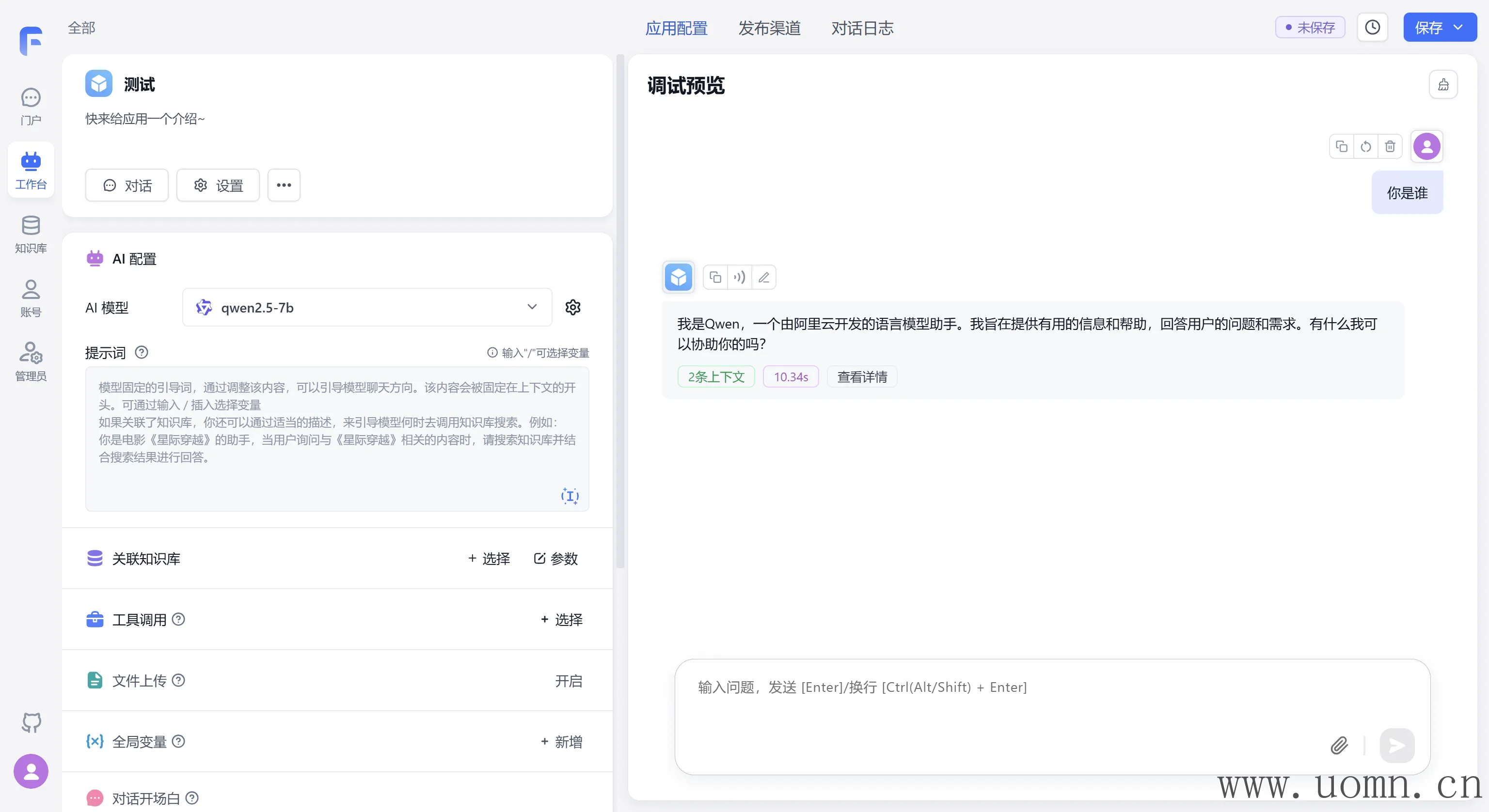Image resolution: width=1489 pixels, height=812 pixels.
Task: Click 选择 for 关联知识库
Action: click(489, 558)
